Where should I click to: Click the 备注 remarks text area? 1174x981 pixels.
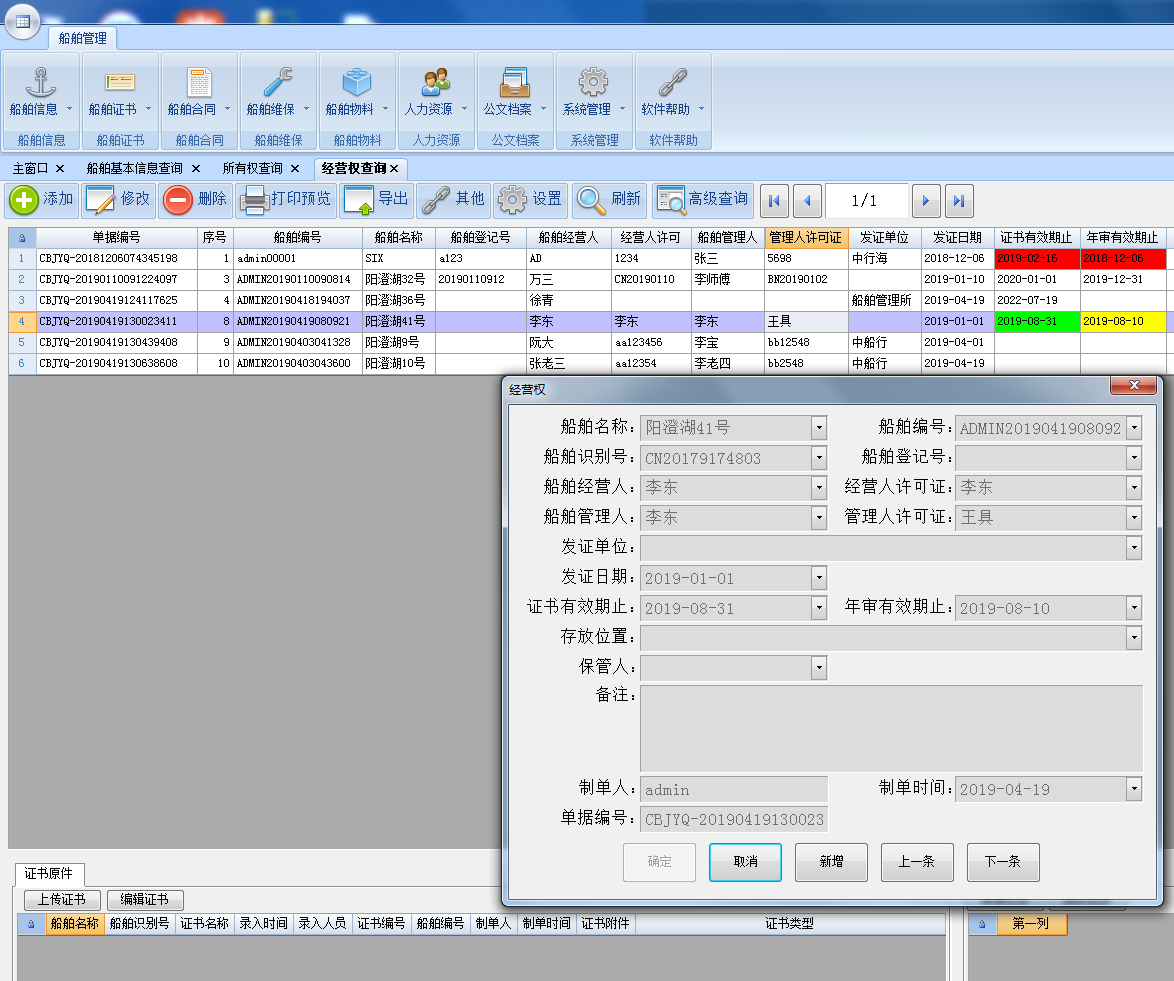891,728
